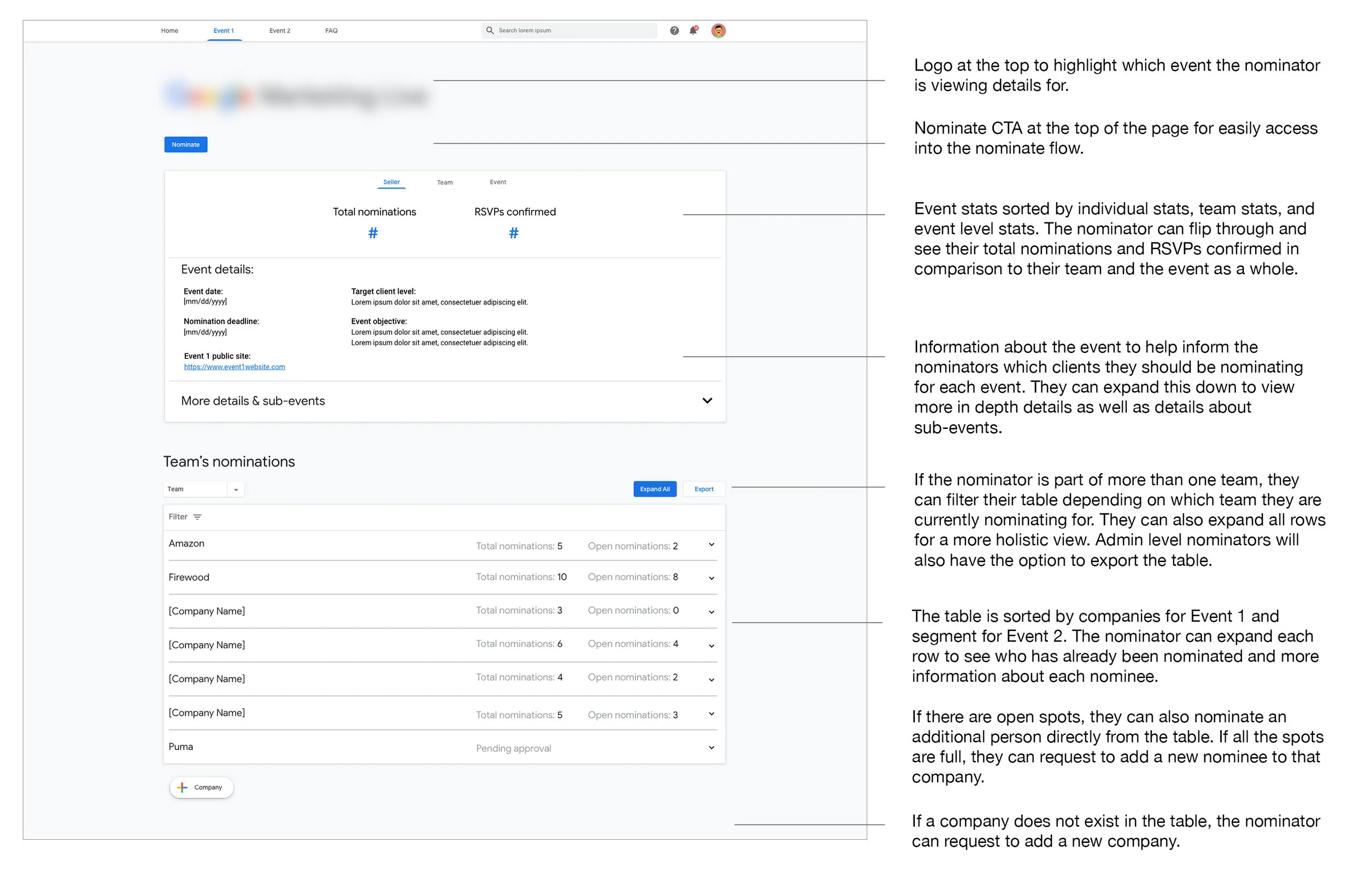The image size is (1366, 896).
Task: Click the search magnifier icon
Action: [x=490, y=31]
